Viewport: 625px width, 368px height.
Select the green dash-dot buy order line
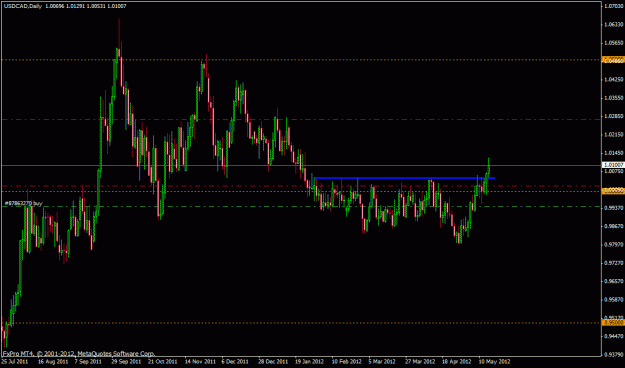(x=301, y=207)
